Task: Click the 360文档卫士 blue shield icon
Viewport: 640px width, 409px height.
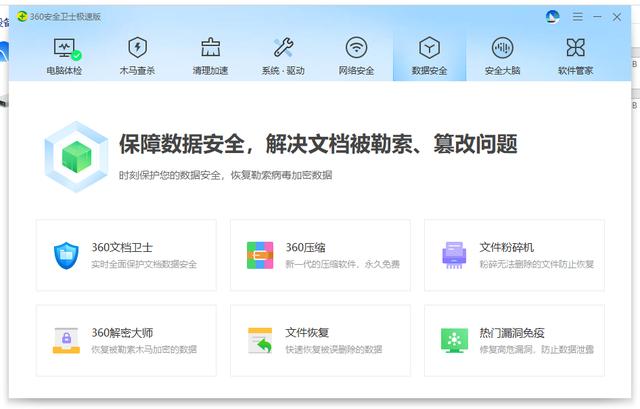Action: tap(66, 255)
